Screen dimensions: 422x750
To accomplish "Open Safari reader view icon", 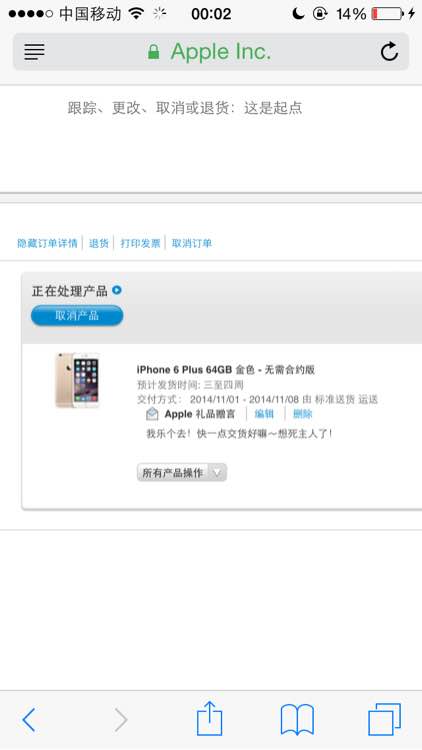I will click(34, 52).
